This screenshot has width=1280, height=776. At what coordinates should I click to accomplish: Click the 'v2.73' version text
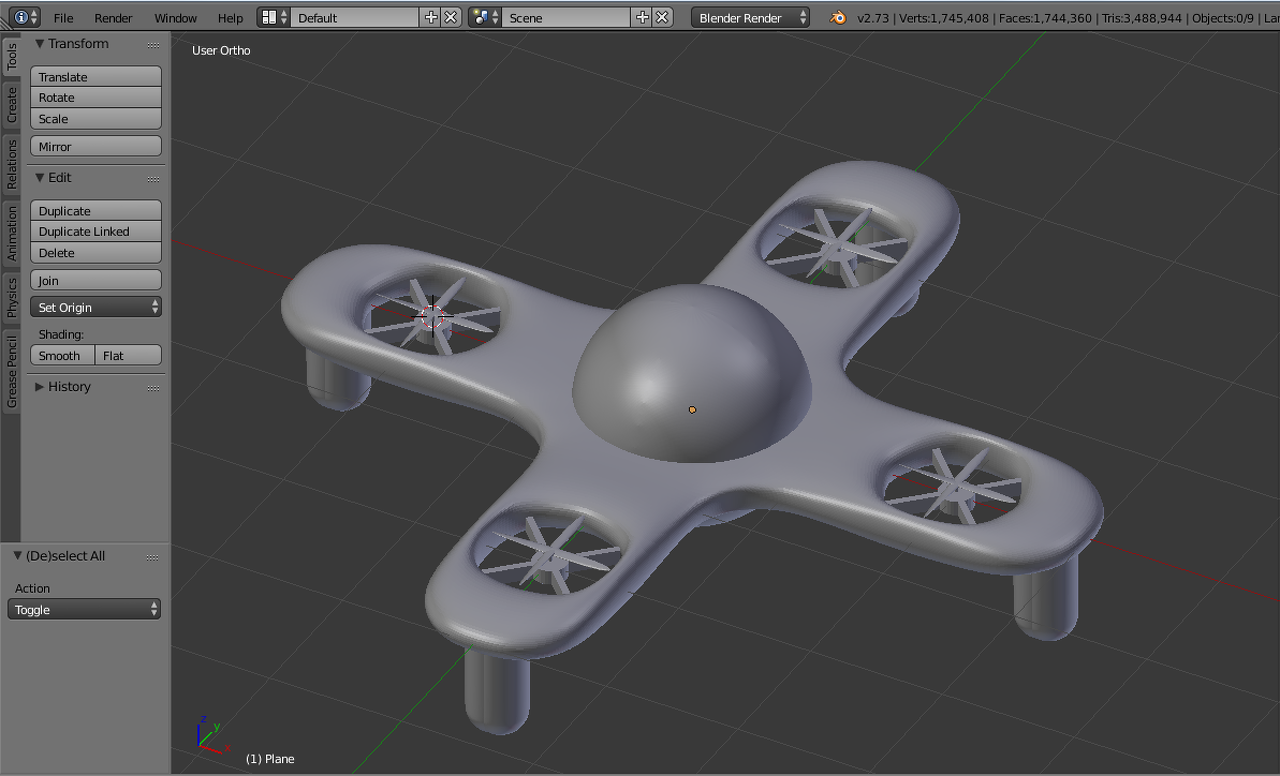coord(875,18)
